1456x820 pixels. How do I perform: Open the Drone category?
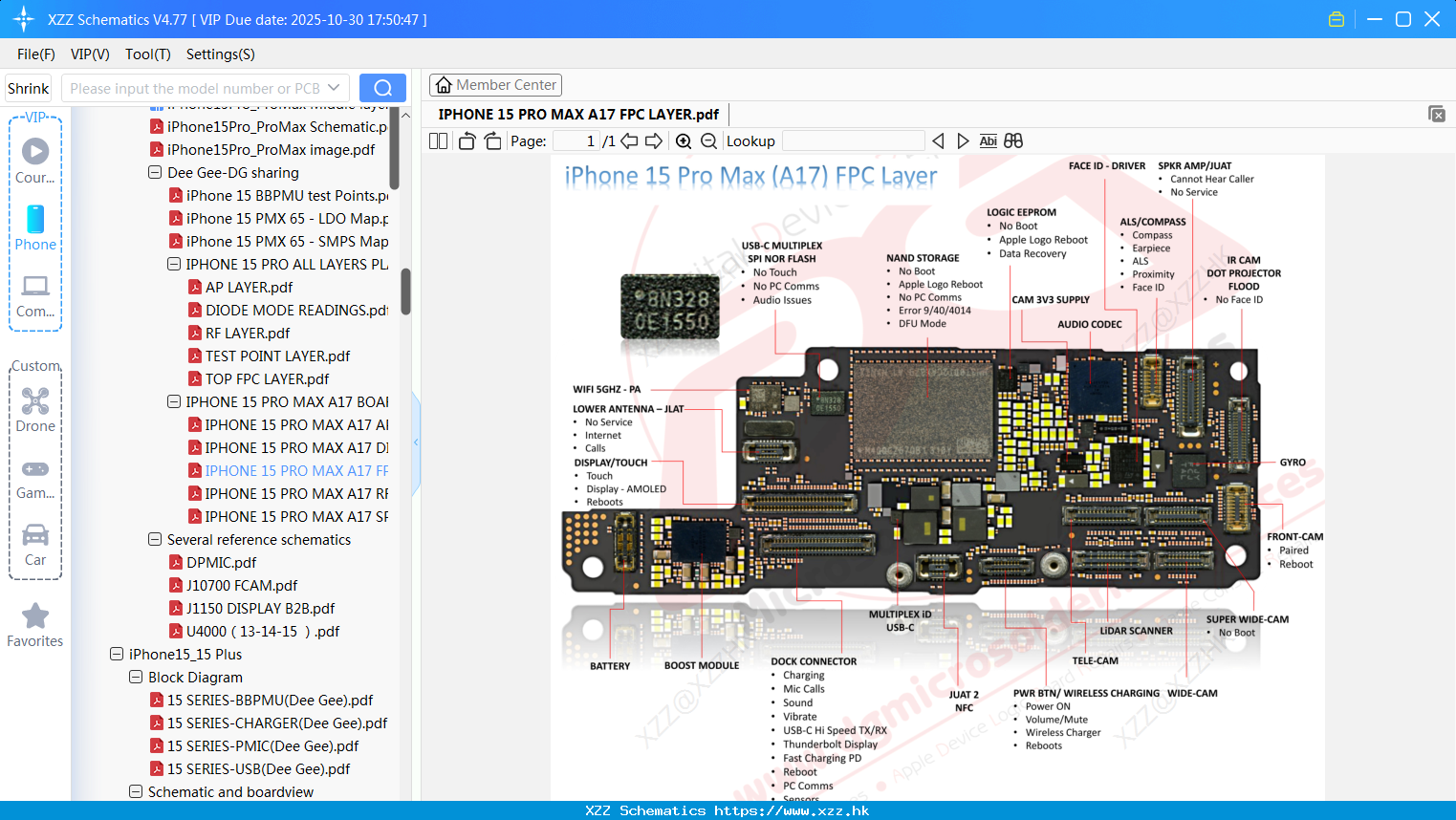click(x=35, y=409)
